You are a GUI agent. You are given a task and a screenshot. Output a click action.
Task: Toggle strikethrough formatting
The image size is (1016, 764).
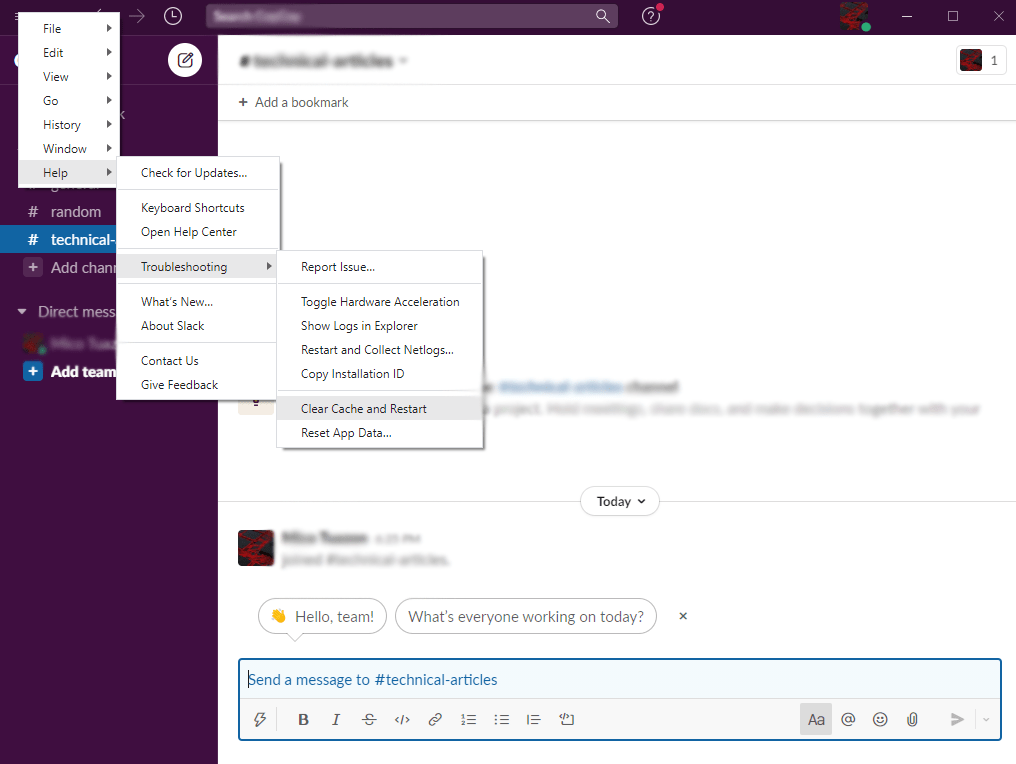(369, 719)
